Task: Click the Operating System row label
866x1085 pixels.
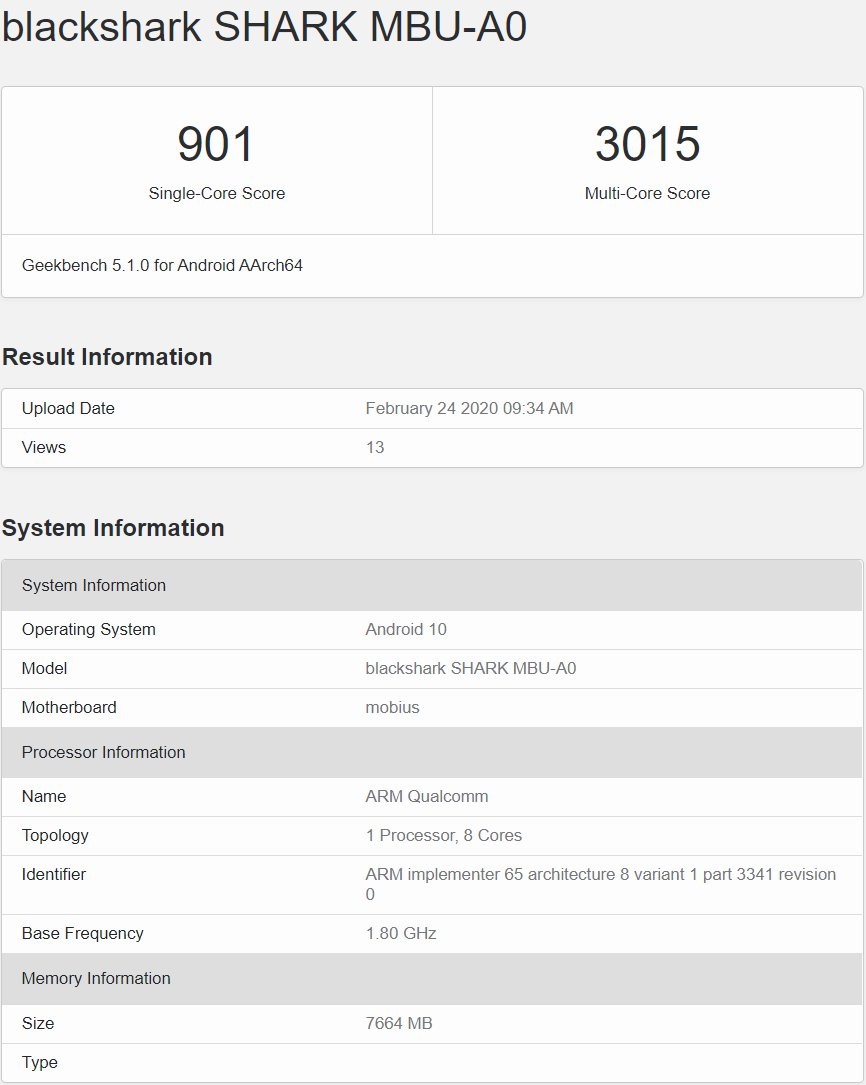Action: 89,630
